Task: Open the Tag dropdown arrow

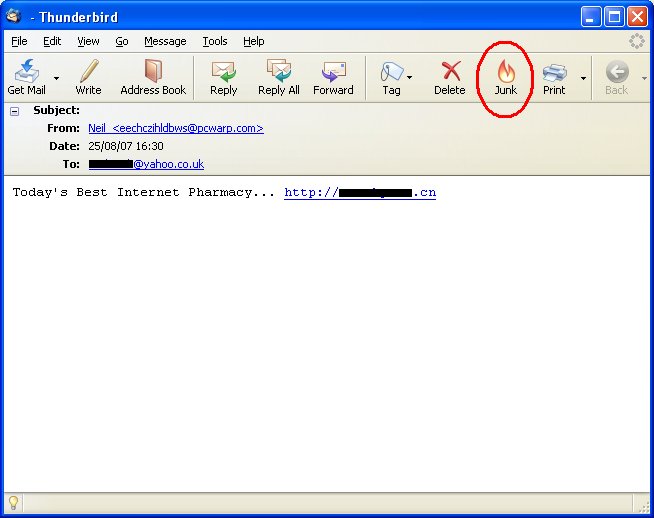Action: [x=410, y=77]
